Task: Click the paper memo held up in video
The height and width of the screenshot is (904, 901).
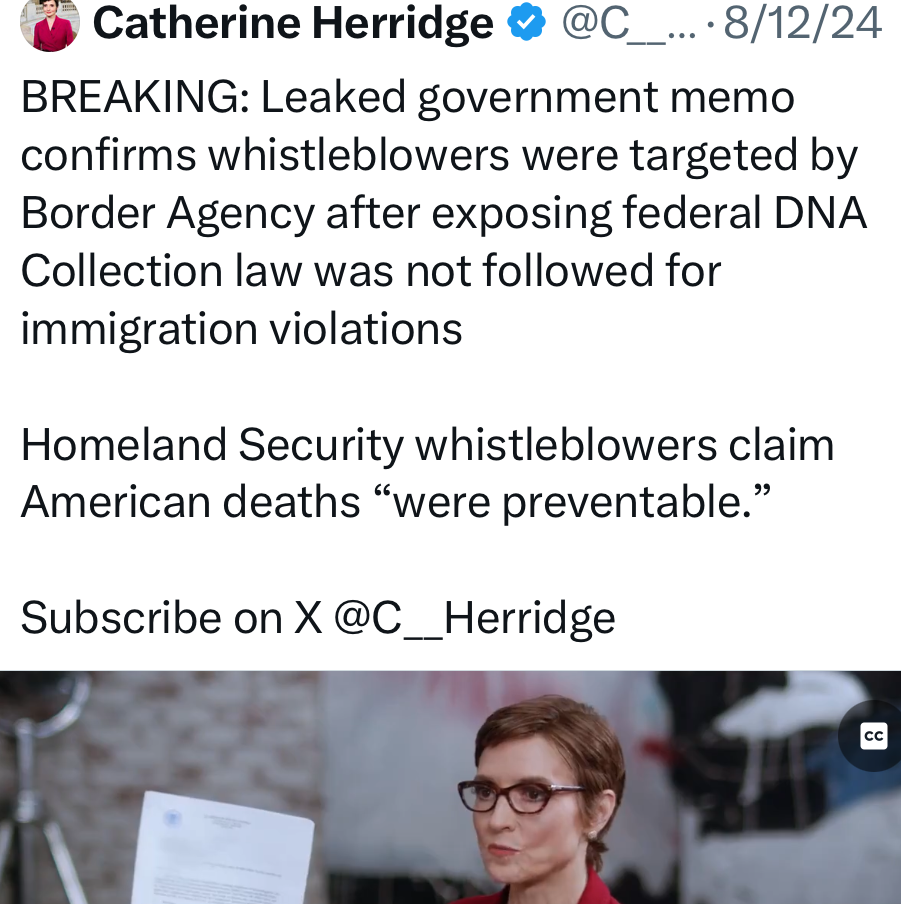Action: (x=225, y=848)
